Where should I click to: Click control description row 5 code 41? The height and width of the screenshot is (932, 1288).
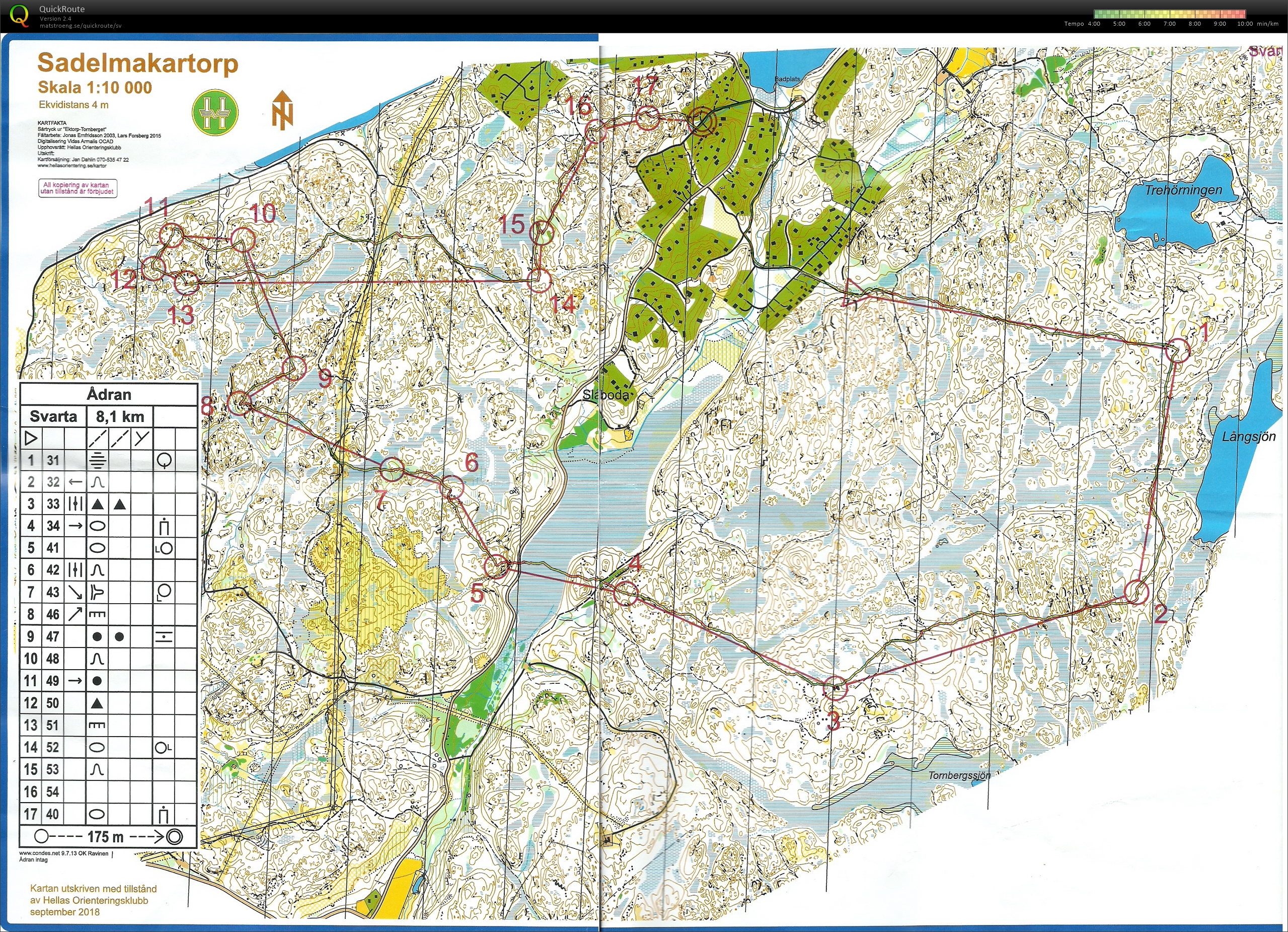(53, 548)
